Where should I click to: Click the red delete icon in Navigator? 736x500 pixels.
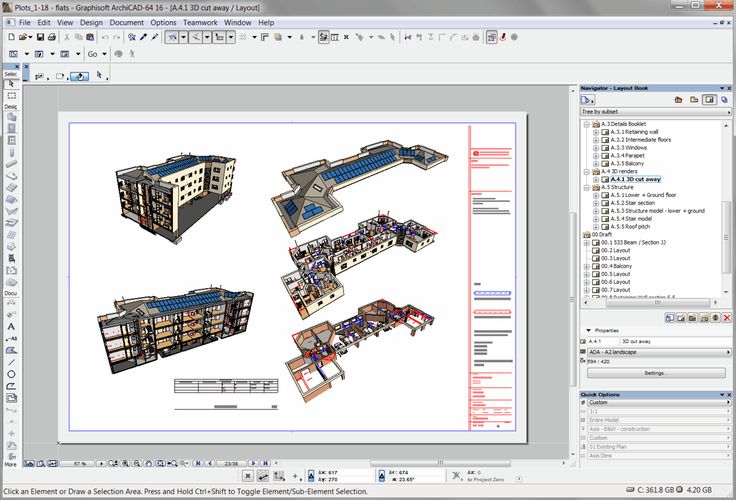pos(727,318)
